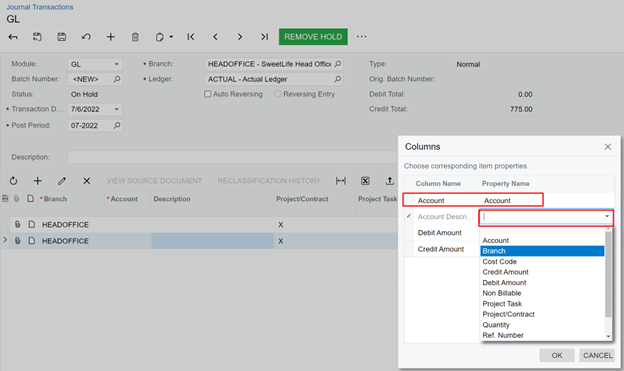624x371 pixels.
Task: Click the note icon on the second HEADOFFICE row
Action: pyautogui.click(x=31, y=241)
